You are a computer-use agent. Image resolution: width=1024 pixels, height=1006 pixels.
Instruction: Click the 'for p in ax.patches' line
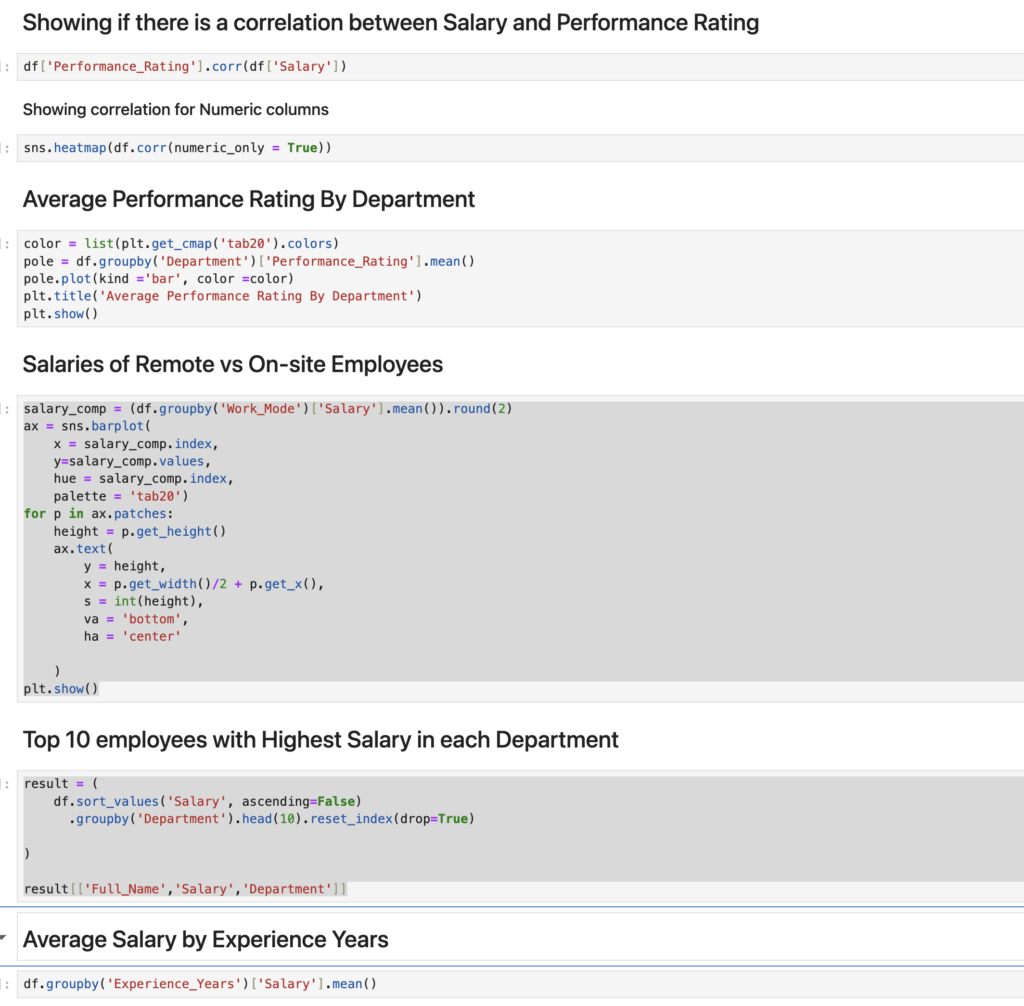98,513
